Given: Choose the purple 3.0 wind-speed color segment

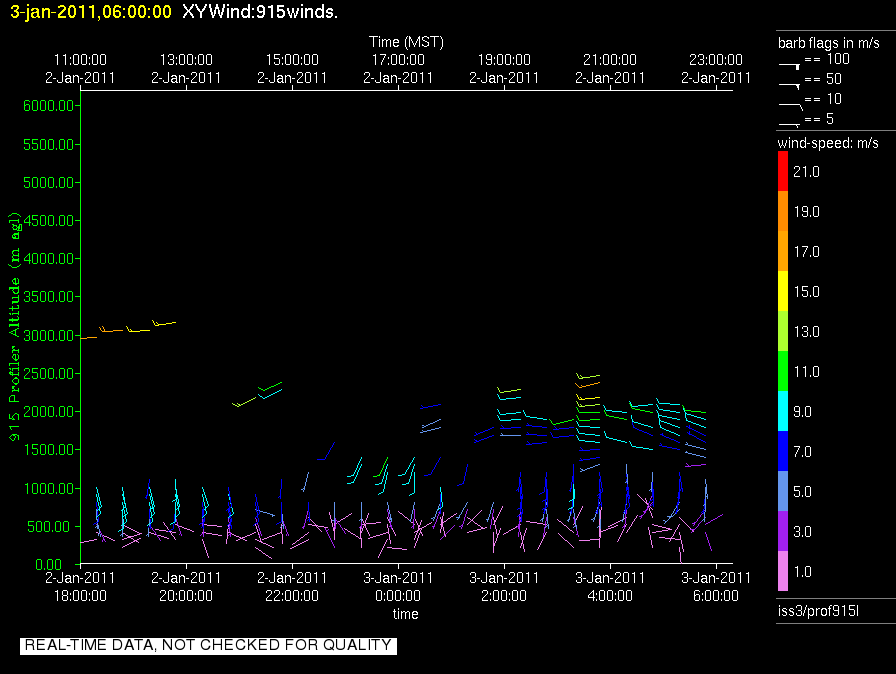Looking at the screenshot, I should click(784, 532).
